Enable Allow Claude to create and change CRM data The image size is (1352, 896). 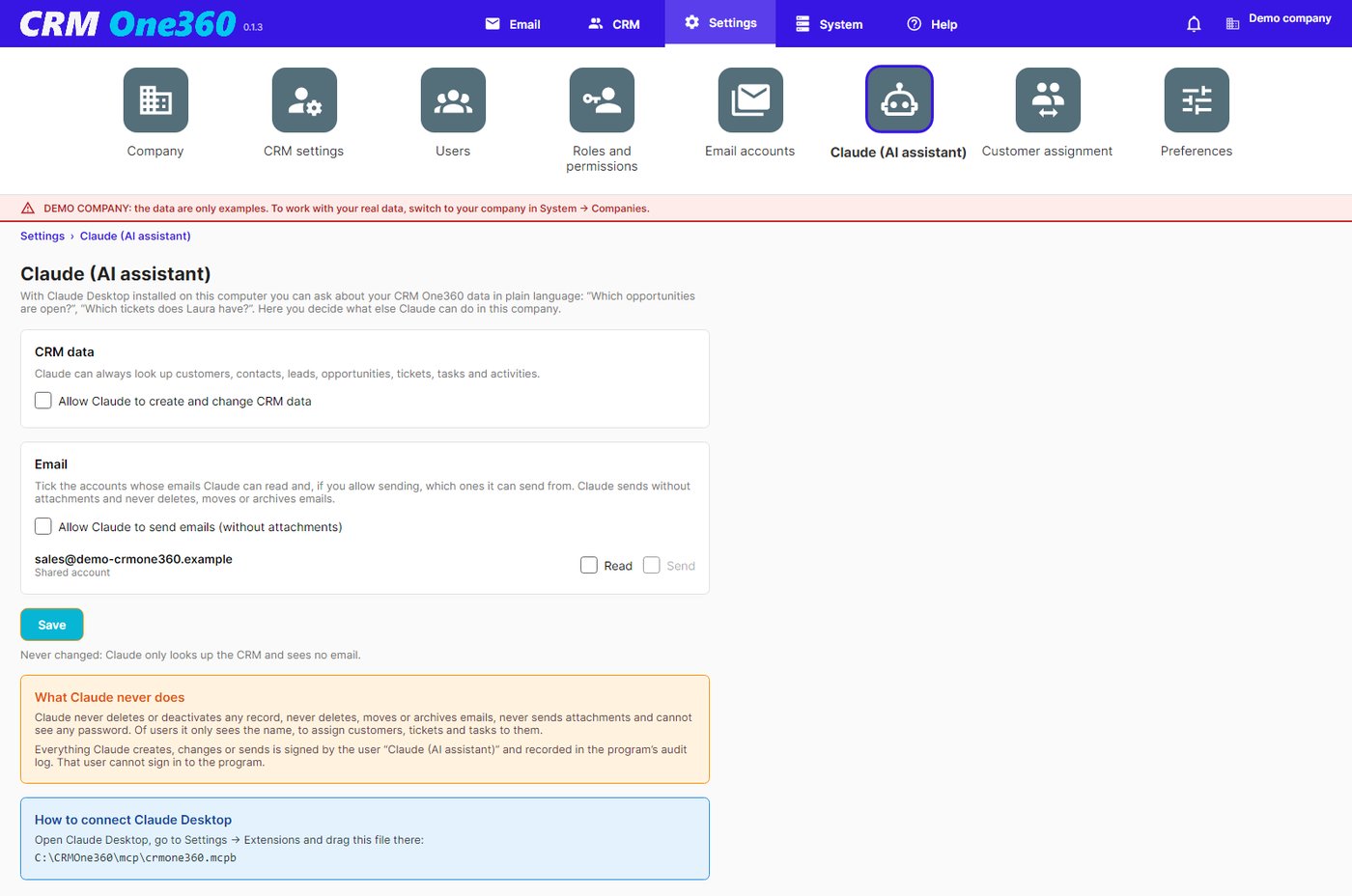pos(43,401)
